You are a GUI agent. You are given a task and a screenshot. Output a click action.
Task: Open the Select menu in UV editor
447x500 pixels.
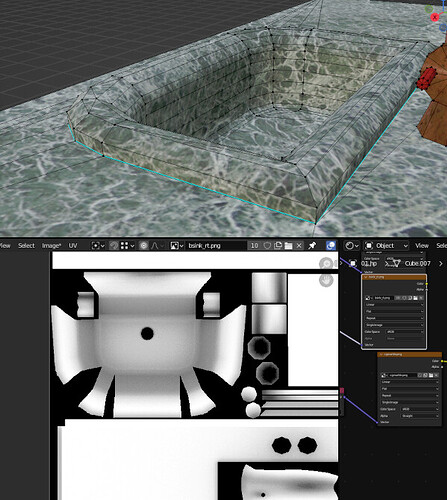click(26, 246)
